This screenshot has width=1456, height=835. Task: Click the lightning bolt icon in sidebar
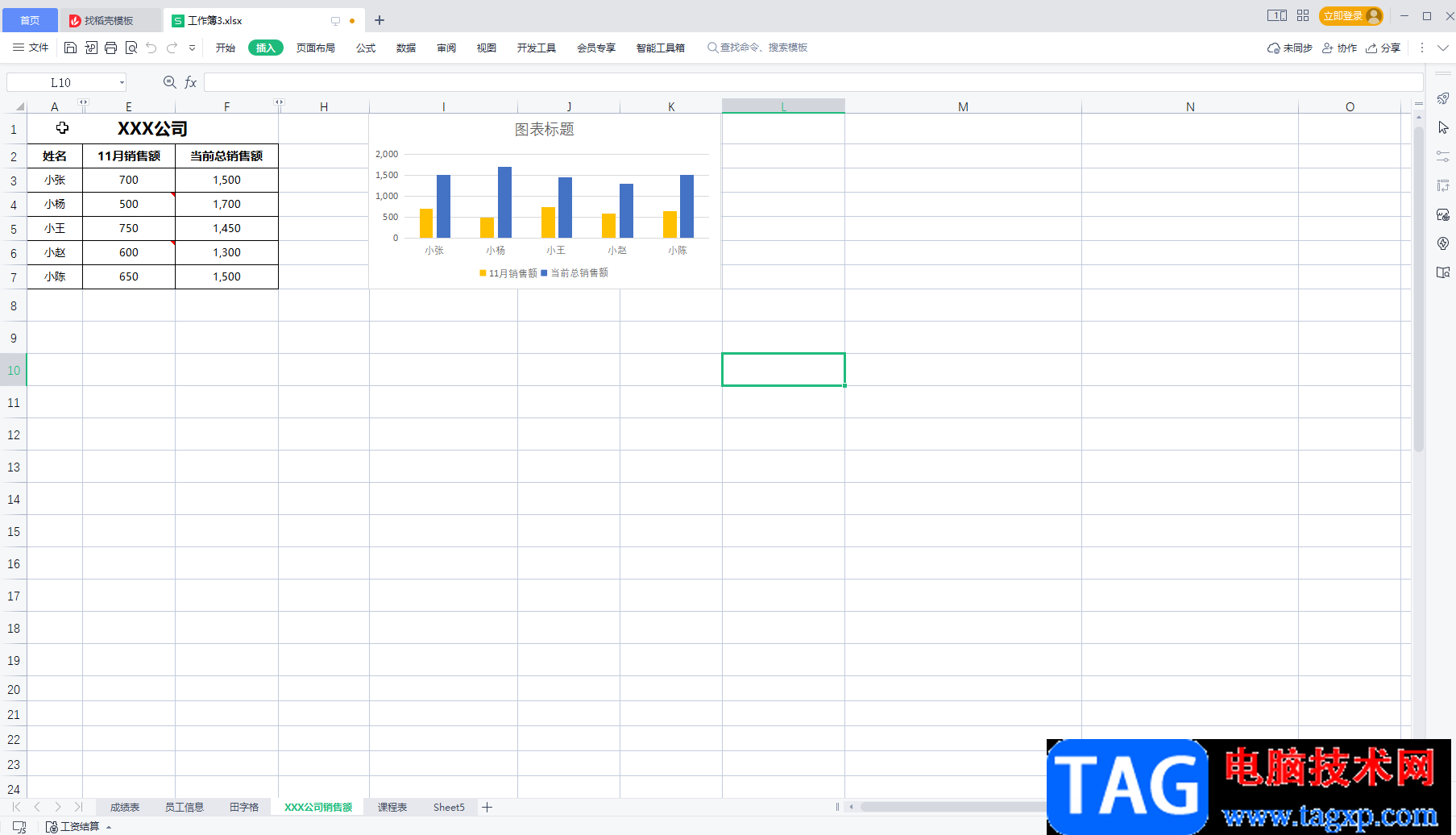point(1443,243)
